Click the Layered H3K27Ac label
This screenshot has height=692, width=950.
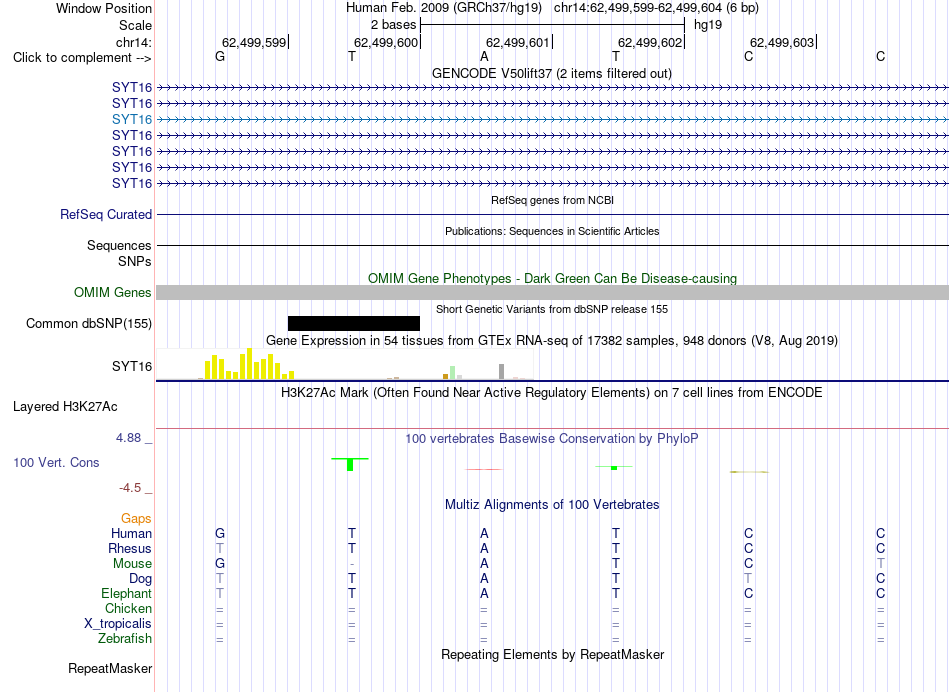click(x=65, y=407)
